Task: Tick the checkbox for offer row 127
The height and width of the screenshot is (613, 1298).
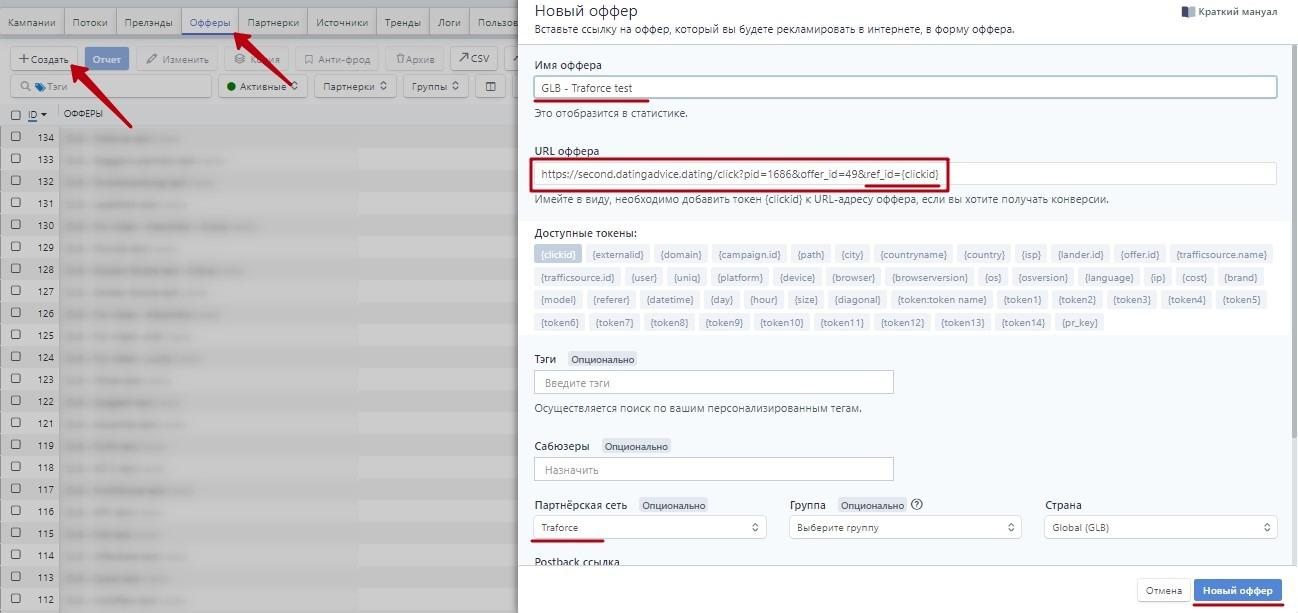Action: 16,291
